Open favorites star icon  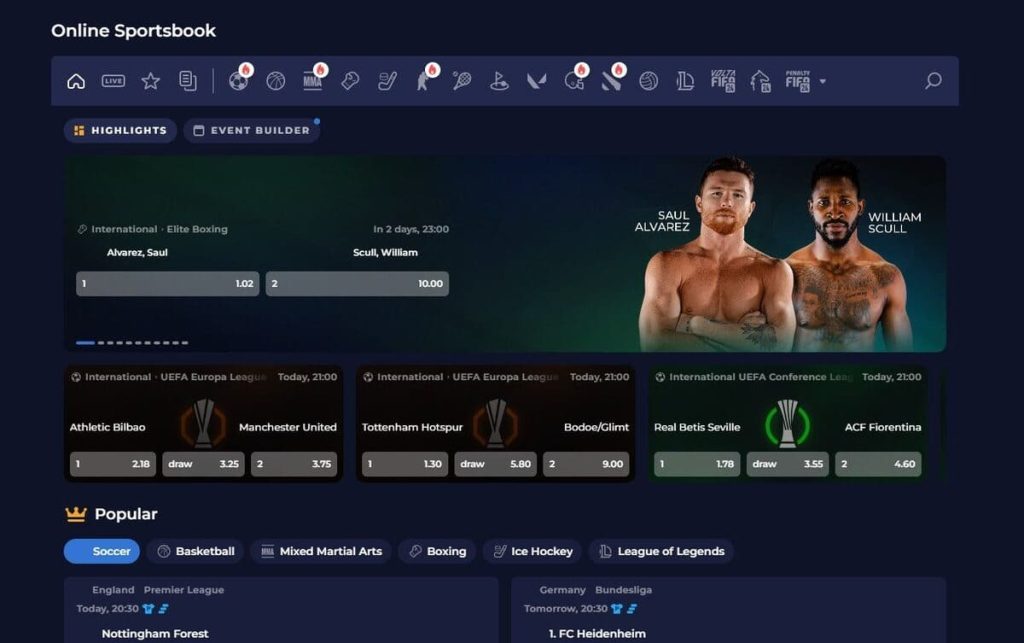pyautogui.click(x=151, y=81)
